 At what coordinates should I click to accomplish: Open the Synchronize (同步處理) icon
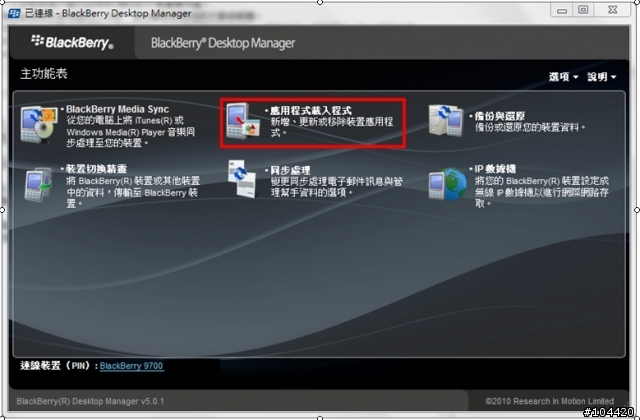tap(242, 179)
